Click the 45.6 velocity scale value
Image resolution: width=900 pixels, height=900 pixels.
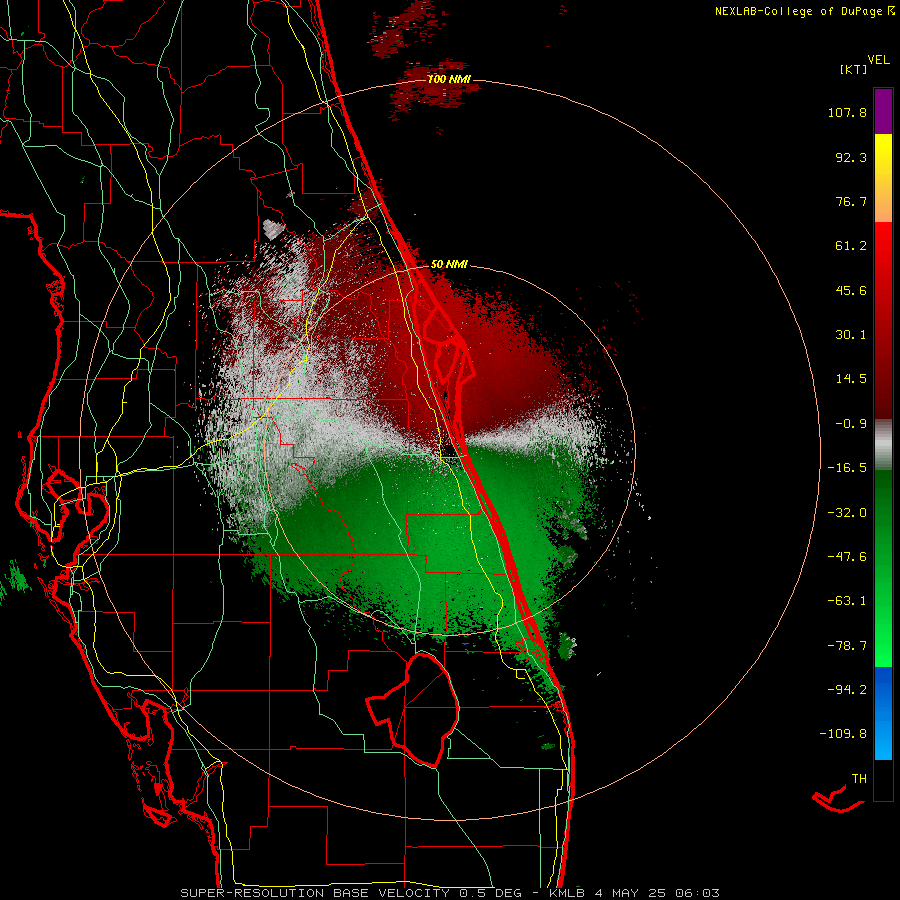[851, 290]
